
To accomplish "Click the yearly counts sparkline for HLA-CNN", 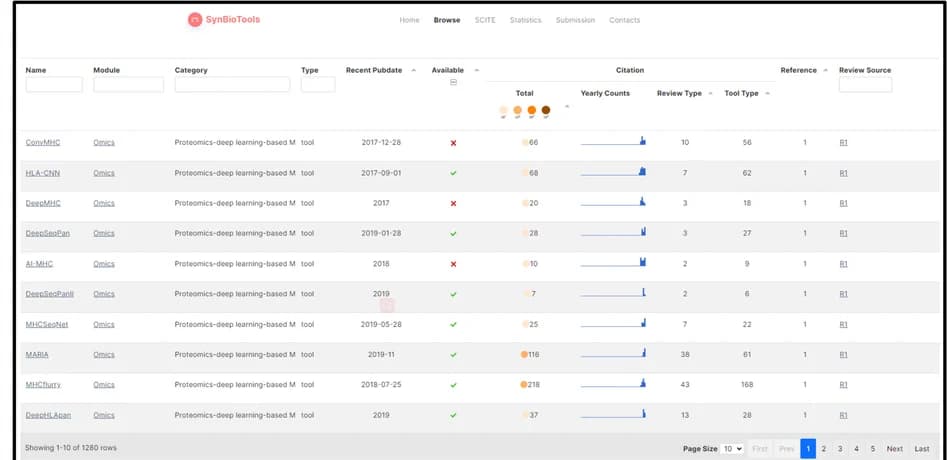I will [613, 171].
